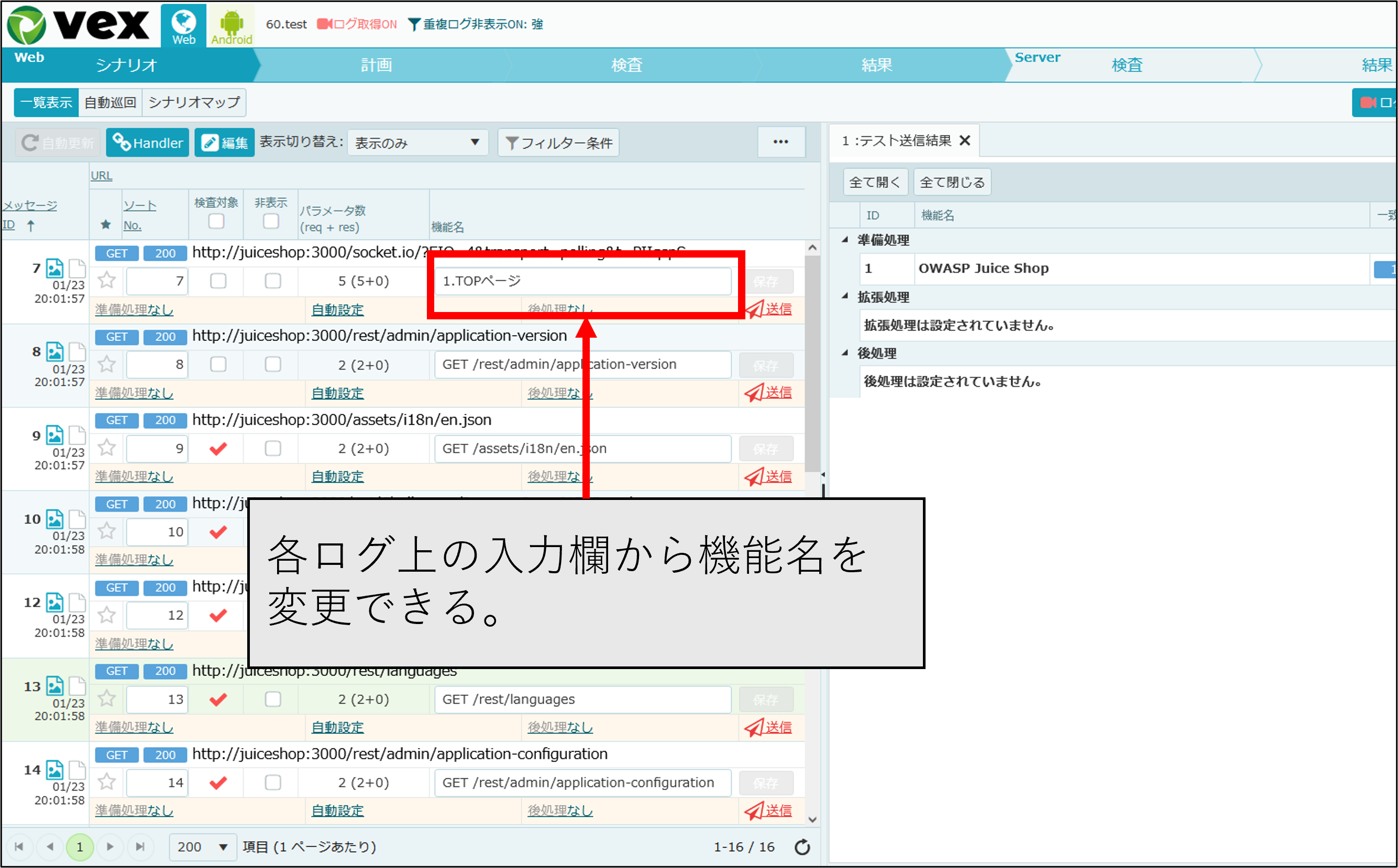Send request with 送信 on row 8
This screenshot has height=868, width=1398.
pos(768,393)
